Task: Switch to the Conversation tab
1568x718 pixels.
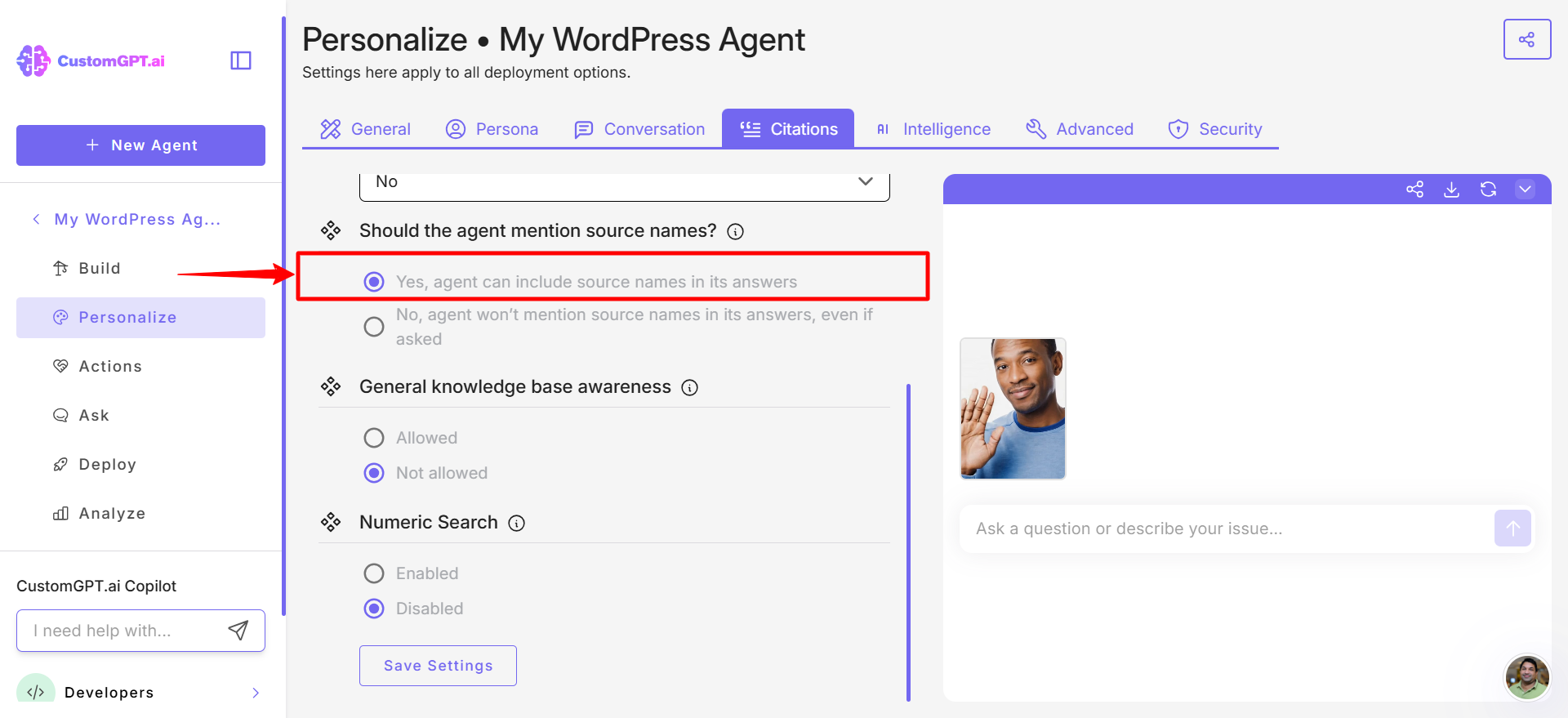Action: (639, 129)
